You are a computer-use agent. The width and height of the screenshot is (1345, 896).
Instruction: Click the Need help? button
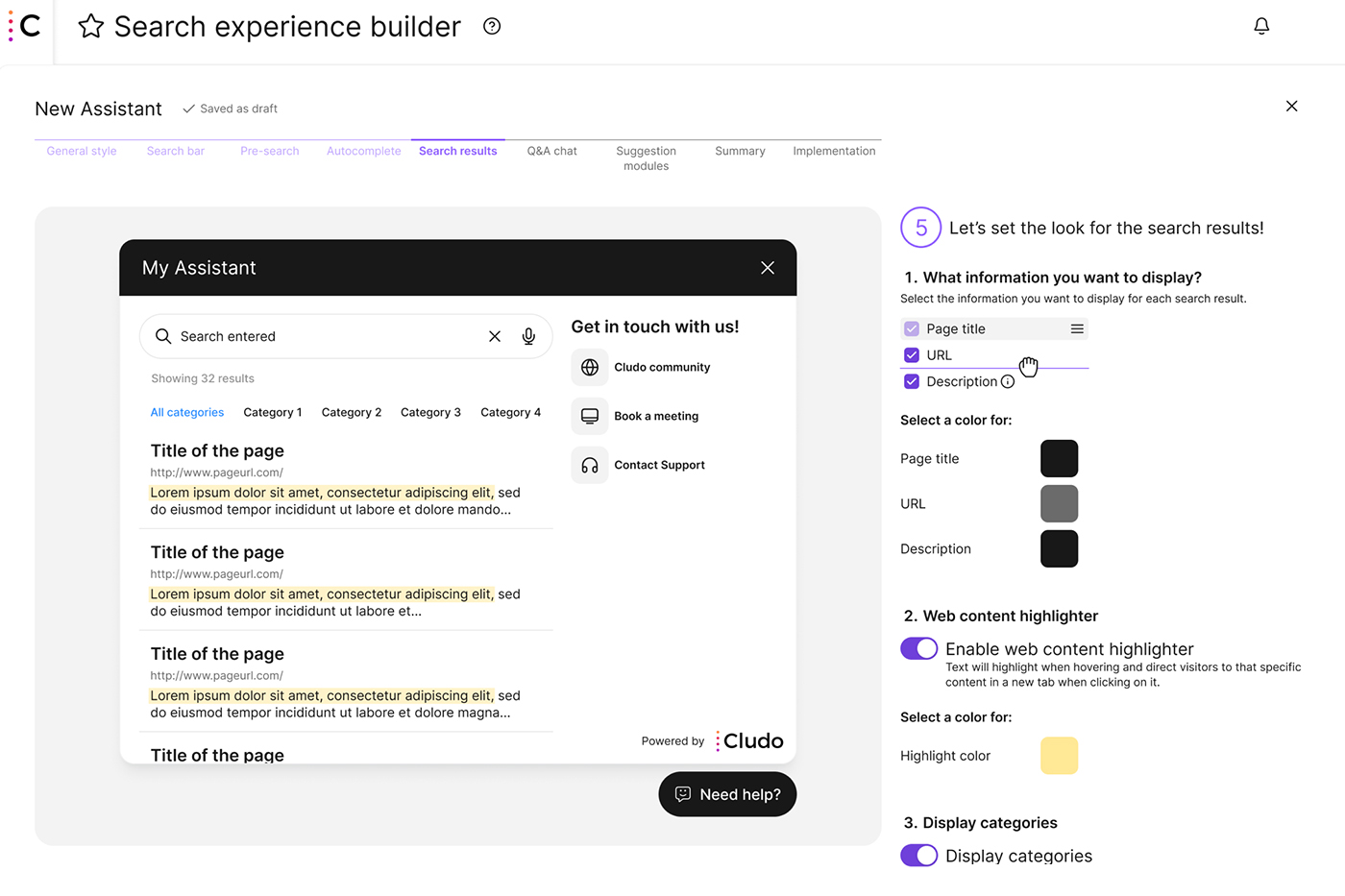click(727, 794)
